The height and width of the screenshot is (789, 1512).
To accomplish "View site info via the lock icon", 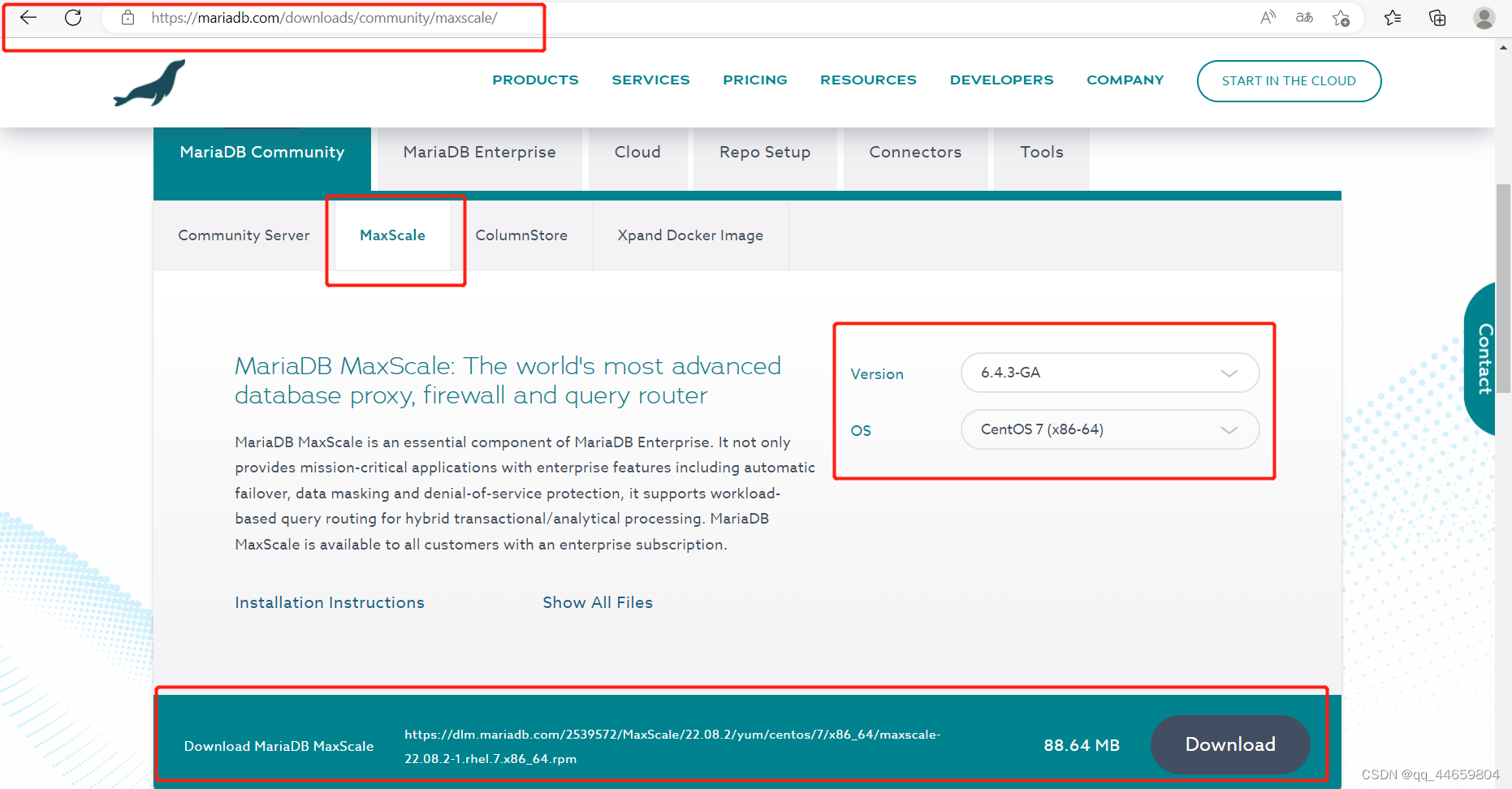I will click(127, 18).
